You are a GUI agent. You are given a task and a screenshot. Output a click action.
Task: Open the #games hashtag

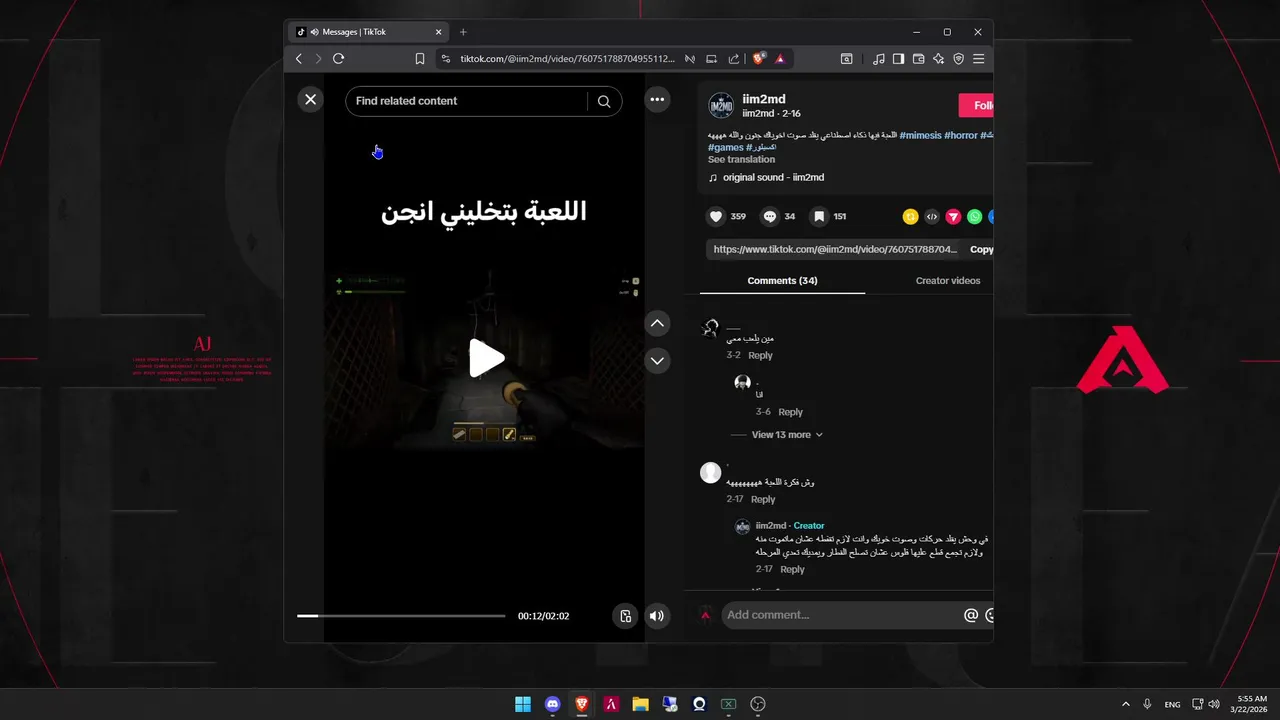point(726,148)
